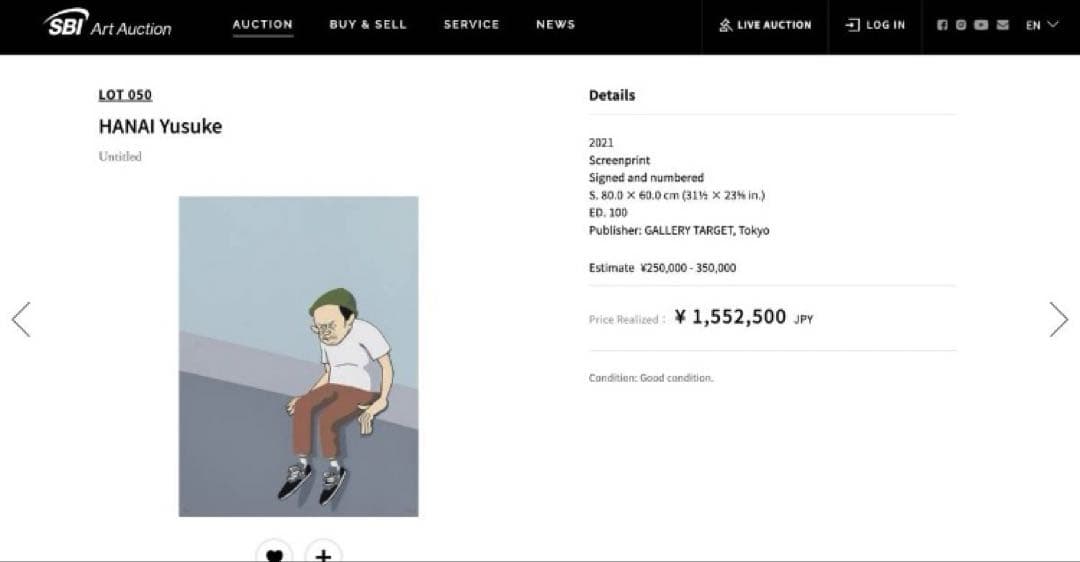Open the Instagram social icon
This screenshot has width=1080, height=562.
(x=962, y=25)
